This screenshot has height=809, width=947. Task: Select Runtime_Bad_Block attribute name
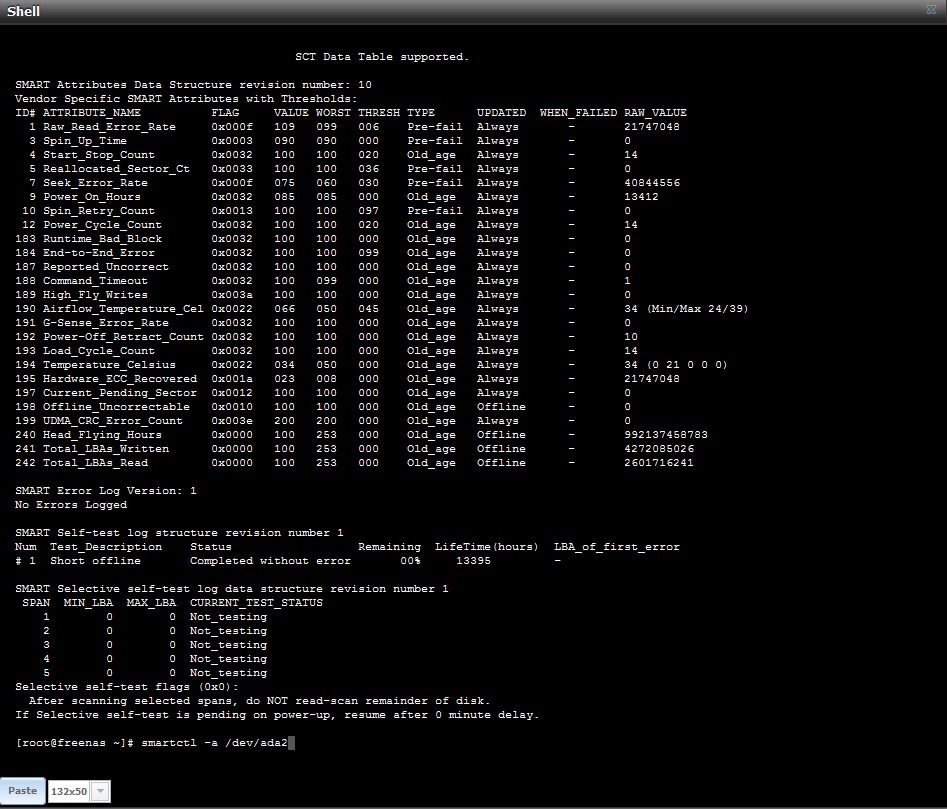[102, 238]
